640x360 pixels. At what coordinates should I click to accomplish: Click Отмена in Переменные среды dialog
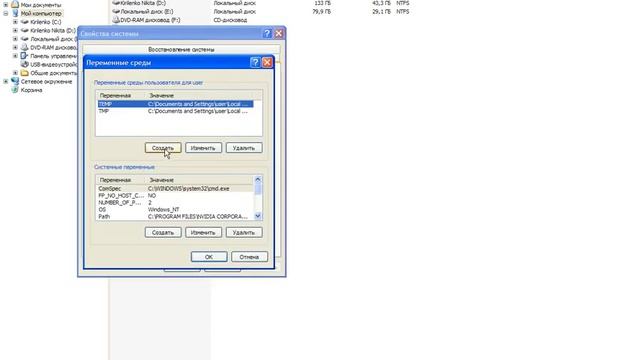tap(249, 257)
